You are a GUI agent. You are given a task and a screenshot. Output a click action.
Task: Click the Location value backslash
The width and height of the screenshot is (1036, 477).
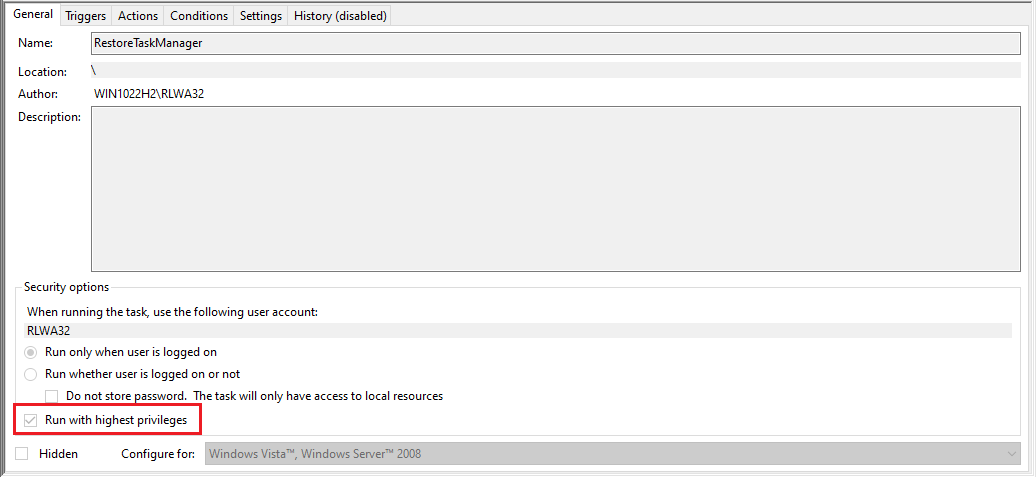coord(556,70)
